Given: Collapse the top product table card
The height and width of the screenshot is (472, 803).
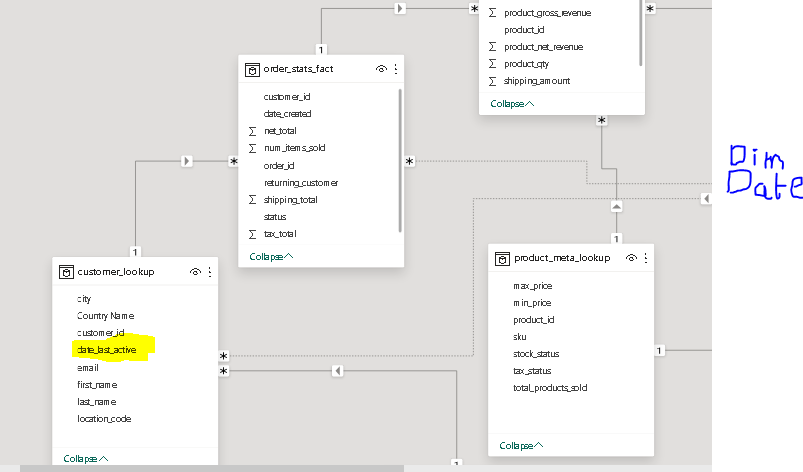Looking at the screenshot, I should pos(512,104).
